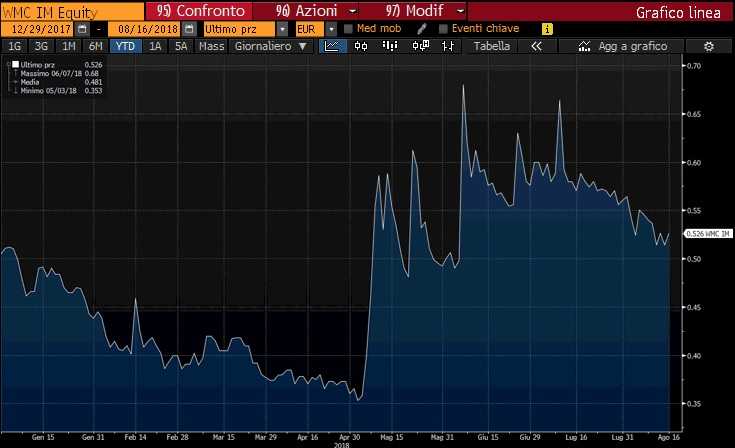The width and height of the screenshot is (735, 448).
Task: Open the Ultimo prz field dropdown arrow
Action: 282,29
